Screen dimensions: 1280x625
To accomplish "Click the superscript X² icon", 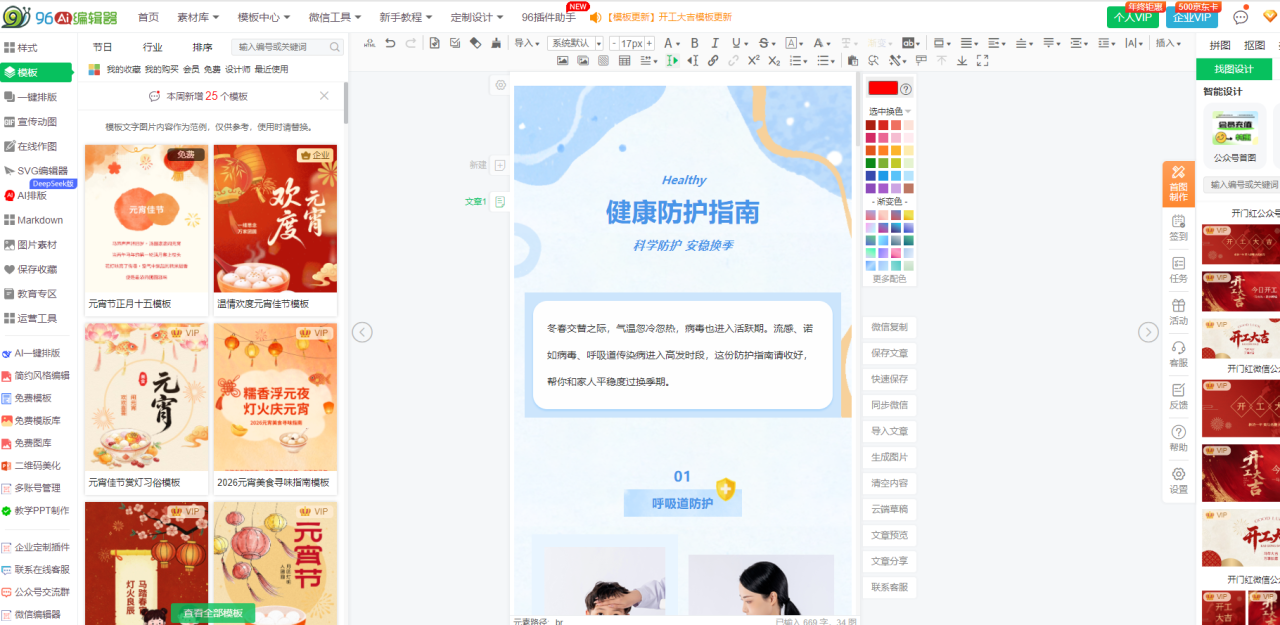I will pyautogui.click(x=753, y=61).
